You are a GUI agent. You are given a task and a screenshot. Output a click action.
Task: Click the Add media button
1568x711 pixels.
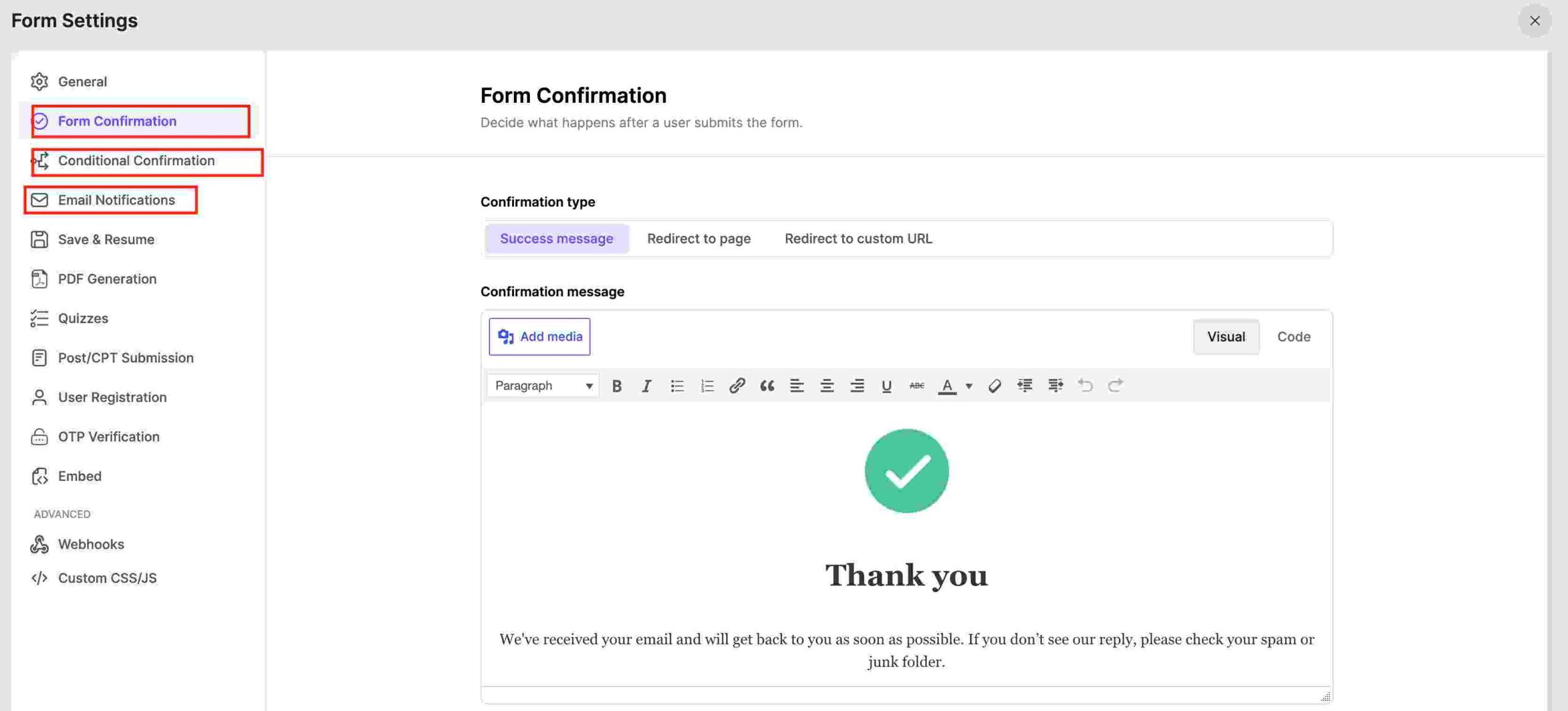pos(539,336)
